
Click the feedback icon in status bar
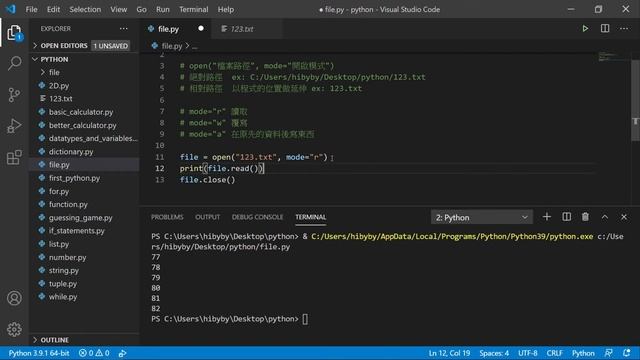(609, 353)
